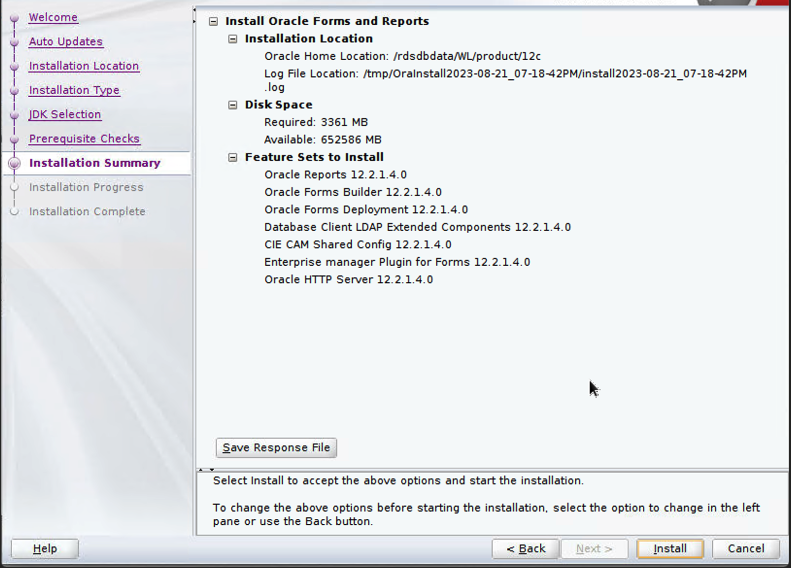Open the Installation Type step

point(74,90)
